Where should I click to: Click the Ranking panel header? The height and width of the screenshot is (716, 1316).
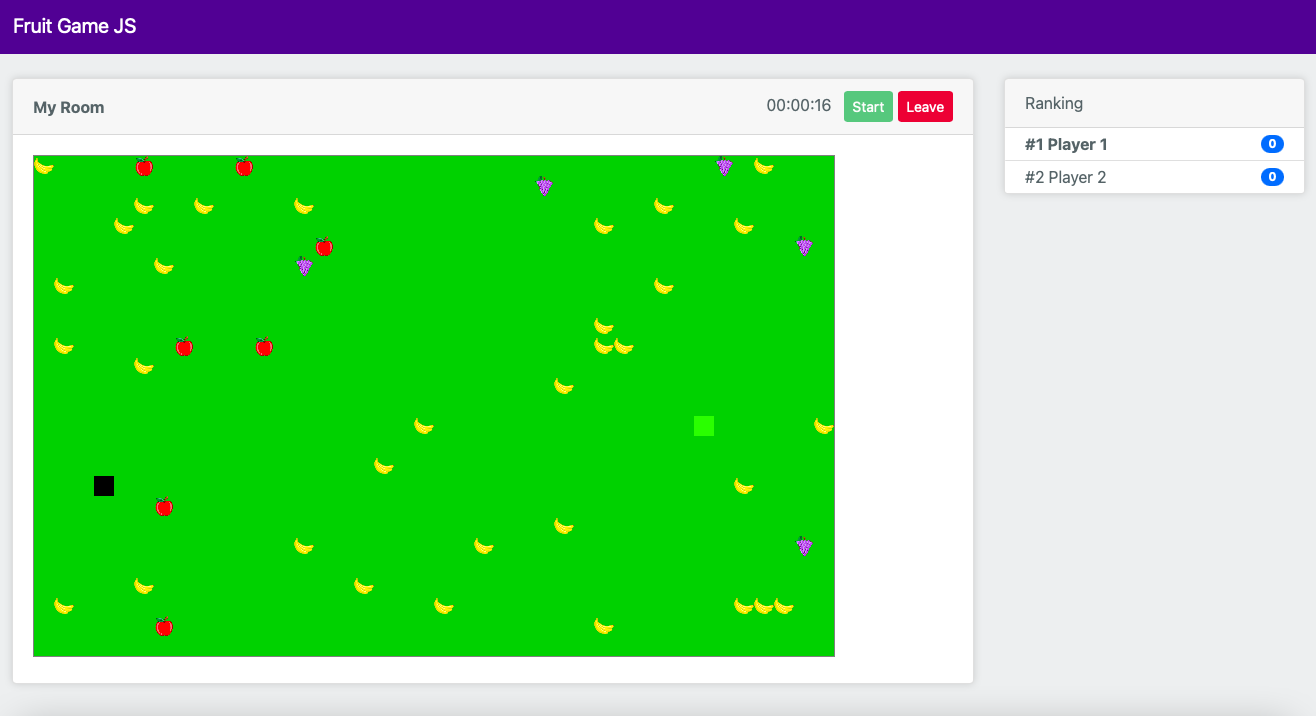[x=1154, y=103]
